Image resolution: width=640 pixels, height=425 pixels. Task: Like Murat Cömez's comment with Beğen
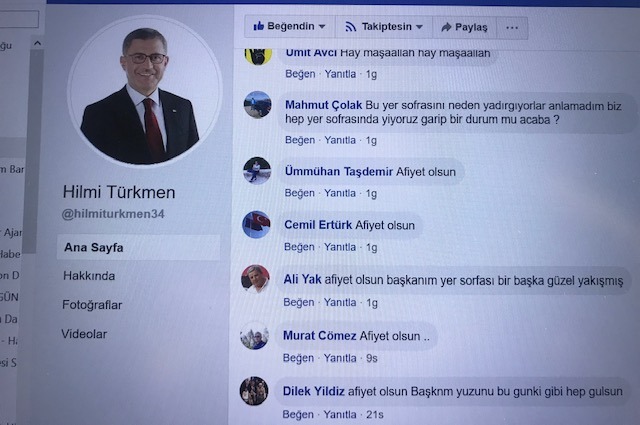pyautogui.click(x=298, y=358)
